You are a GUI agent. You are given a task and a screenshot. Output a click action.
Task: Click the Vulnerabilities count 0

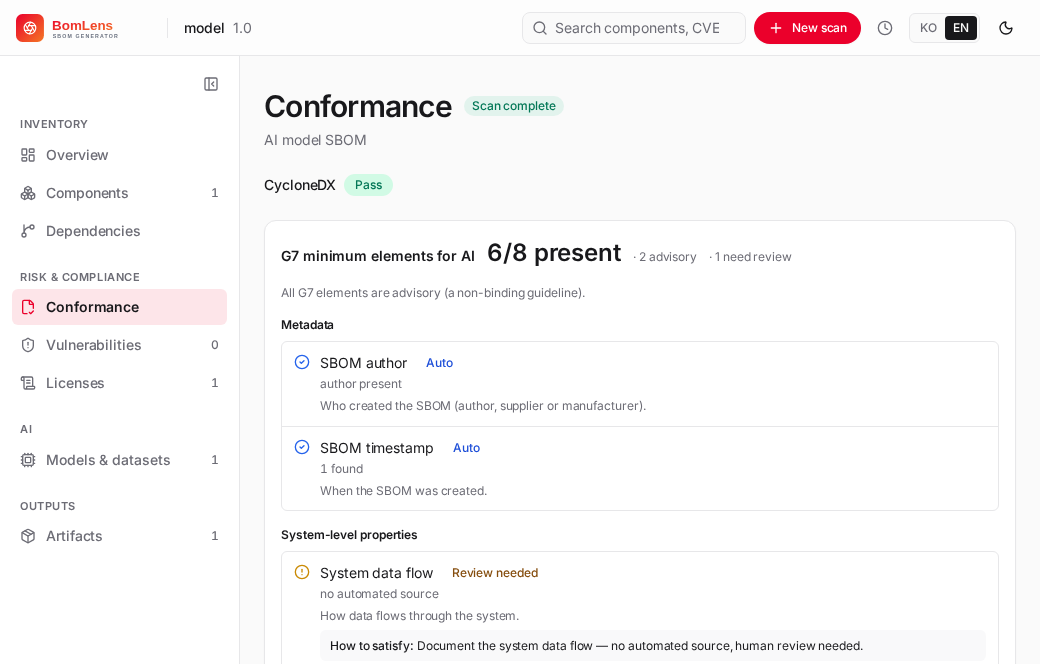click(x=214, y=345)
